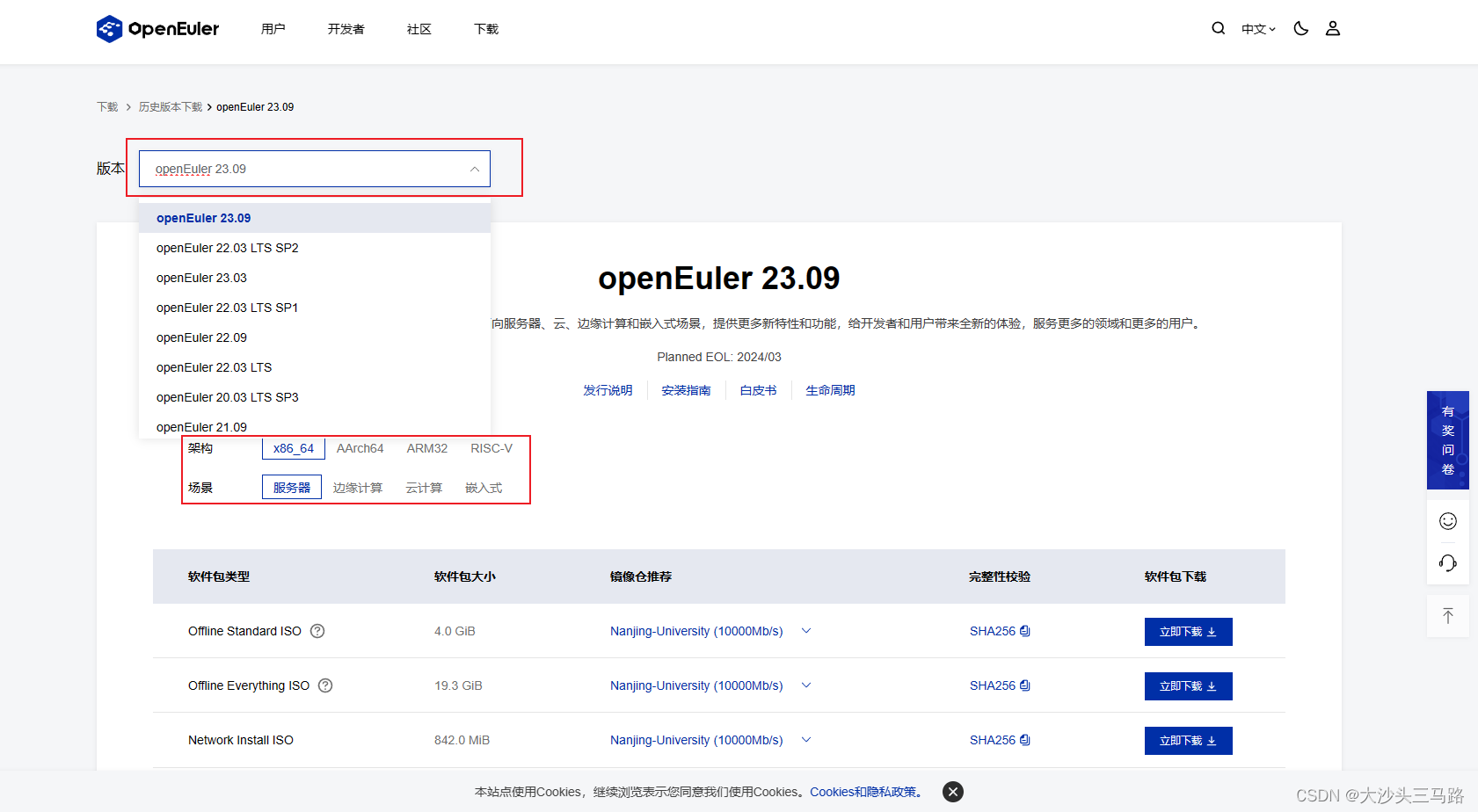Image resolution: width=1478 pixels, height=812 pixels.
Task: Expand mirror list for Network Install ISO
Action: [x=806, y=740]
